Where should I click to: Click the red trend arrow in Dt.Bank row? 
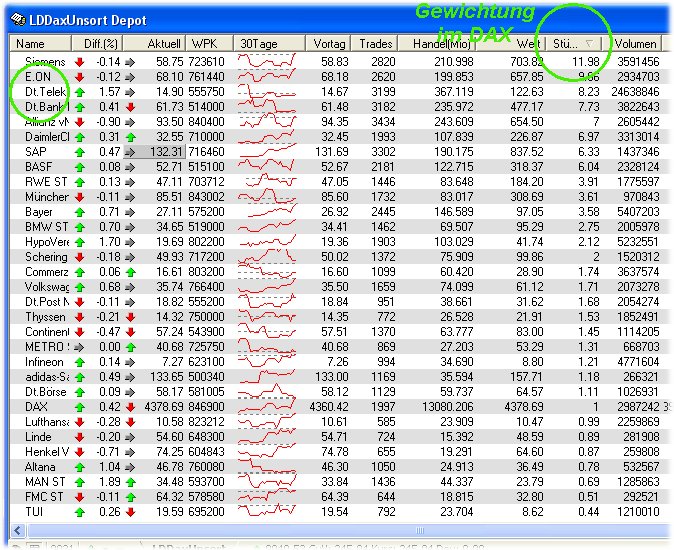(x=131, y=107)
